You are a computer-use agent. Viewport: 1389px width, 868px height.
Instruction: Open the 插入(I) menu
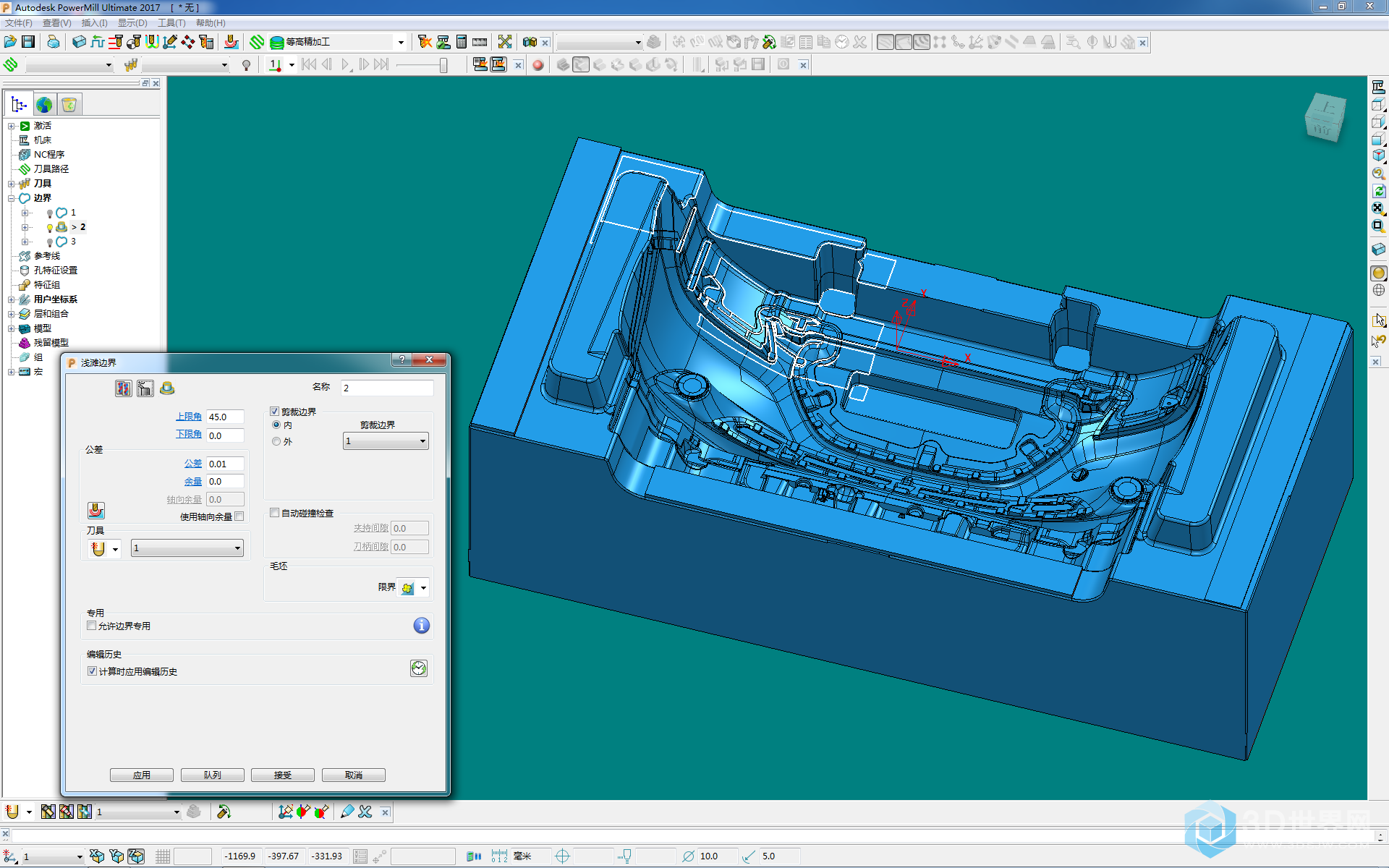pos(95,23)
